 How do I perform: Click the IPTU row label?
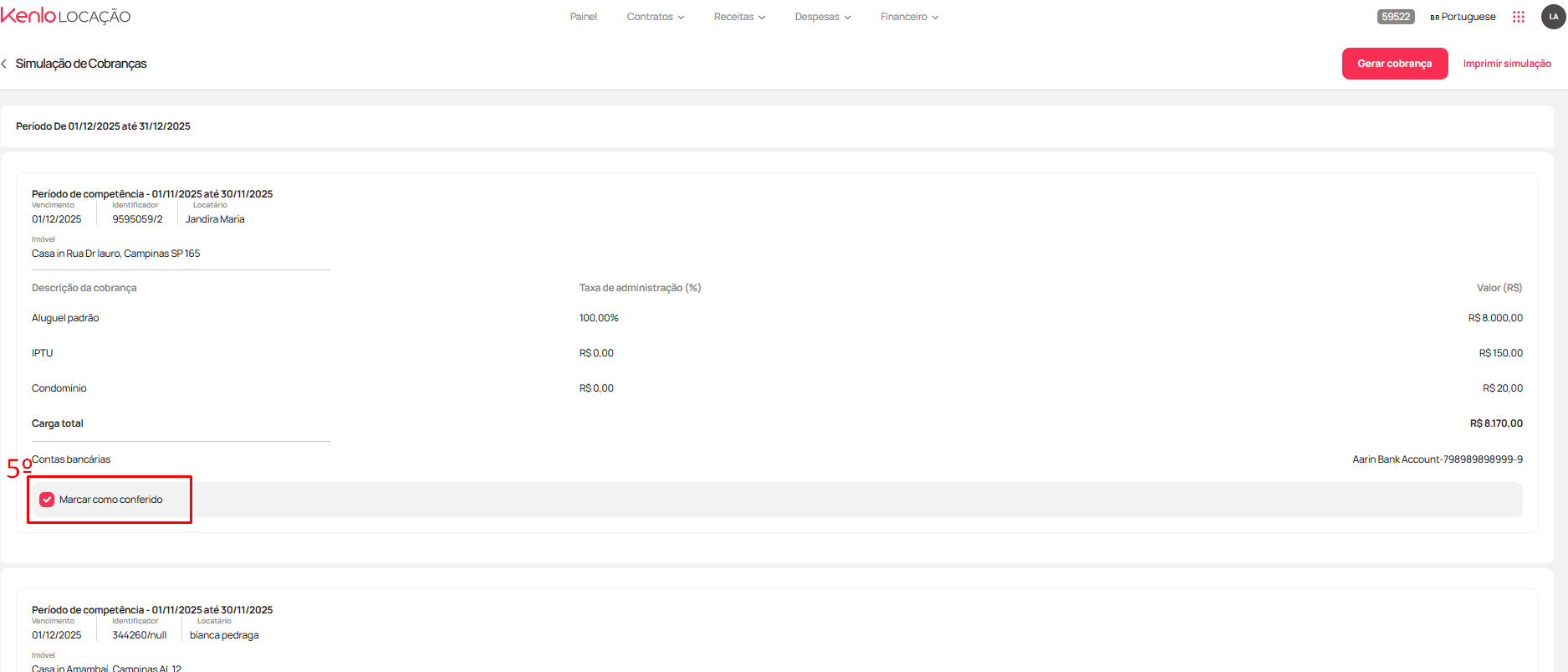pos(42,353)
